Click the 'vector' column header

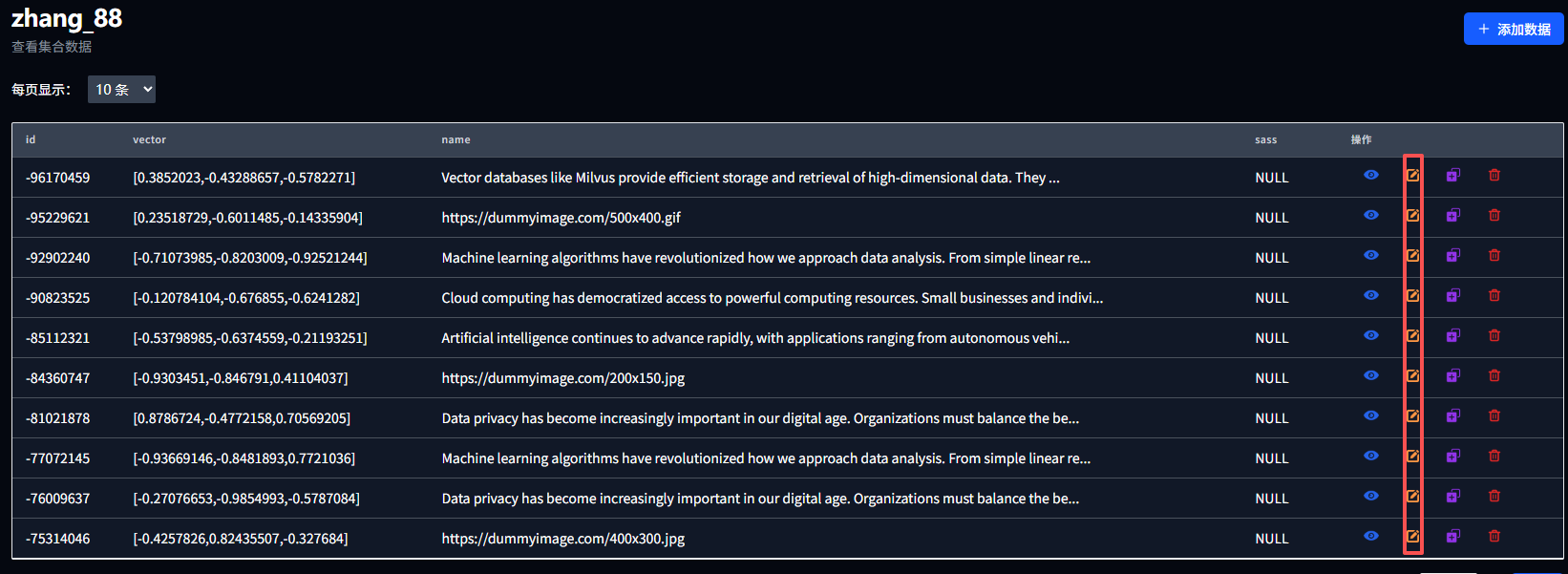click(x=149, y=140)
